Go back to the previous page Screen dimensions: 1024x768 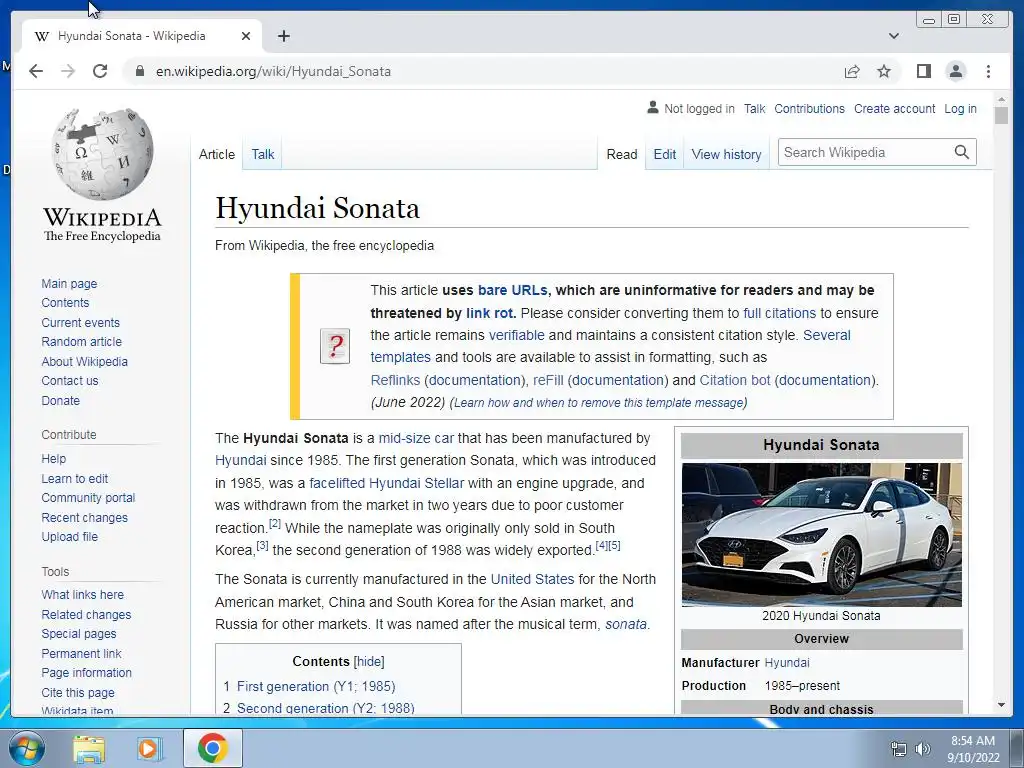coord(36,71)
